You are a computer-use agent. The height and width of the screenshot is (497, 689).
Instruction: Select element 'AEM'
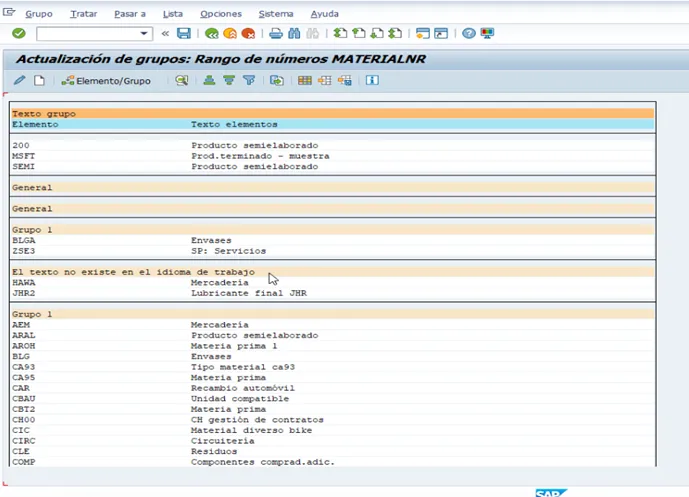point(333,325)
